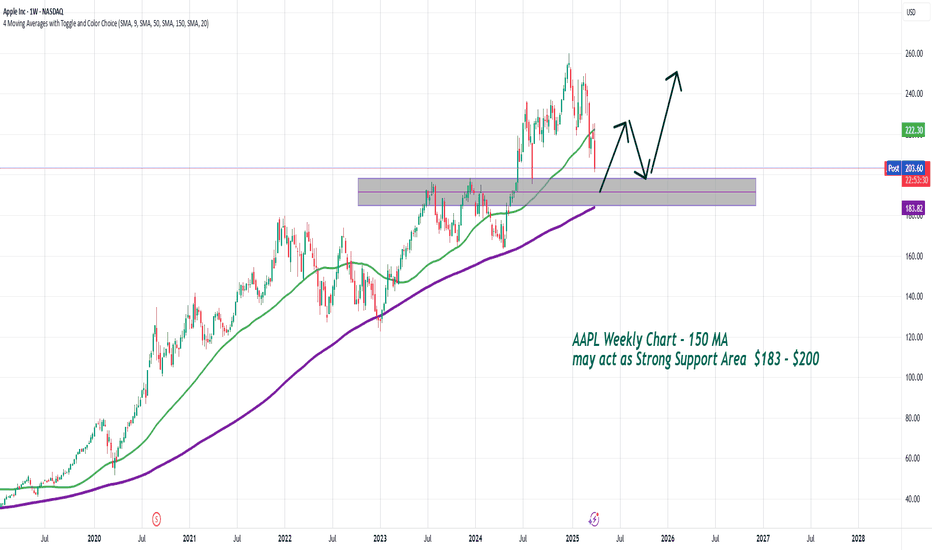Click the 120.00 price axis label
The height and width of the screenshot is (550, 932).
[x=914, y=337]
